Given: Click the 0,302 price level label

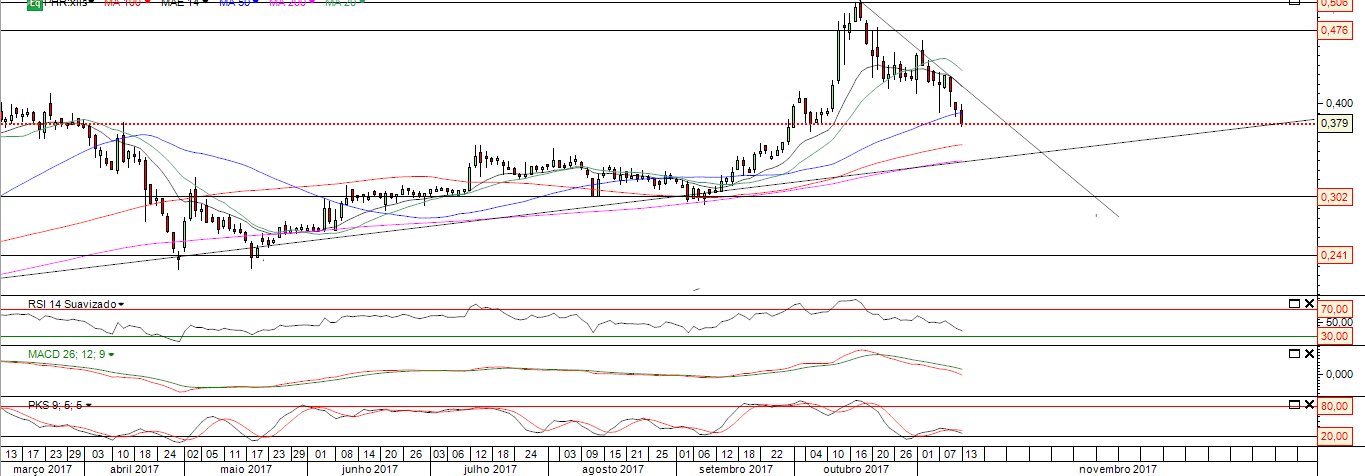Looking at the screenshot, I should [1335, 197].
